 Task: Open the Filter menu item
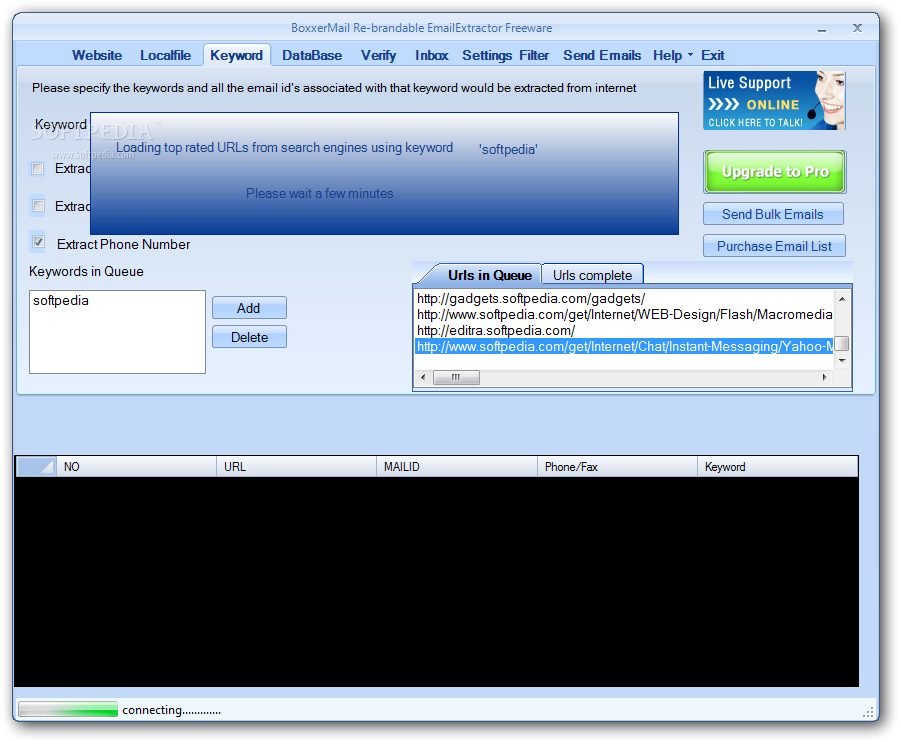534,56
